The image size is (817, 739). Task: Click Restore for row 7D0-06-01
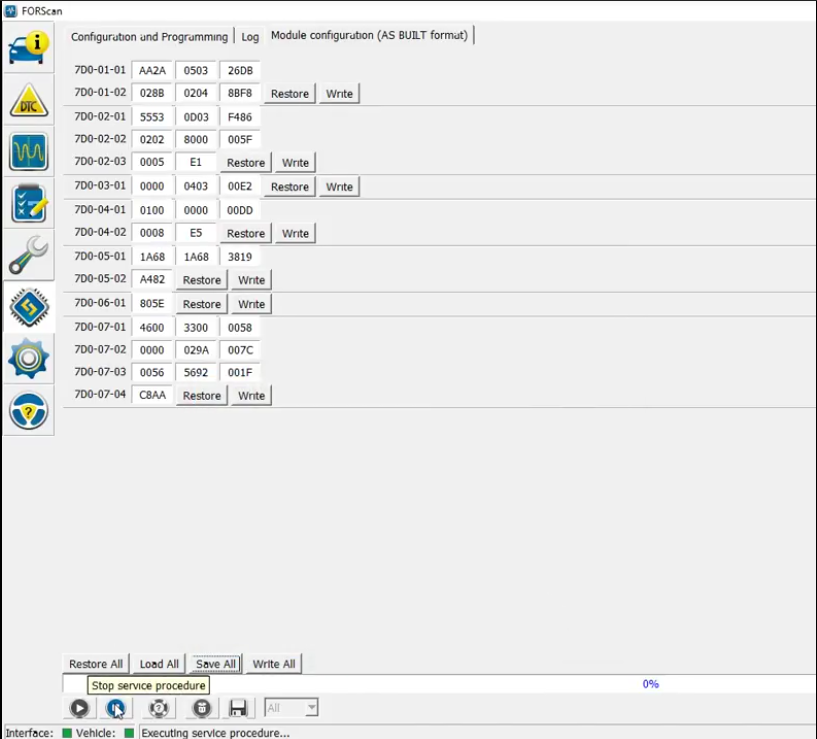click(201, 304)
